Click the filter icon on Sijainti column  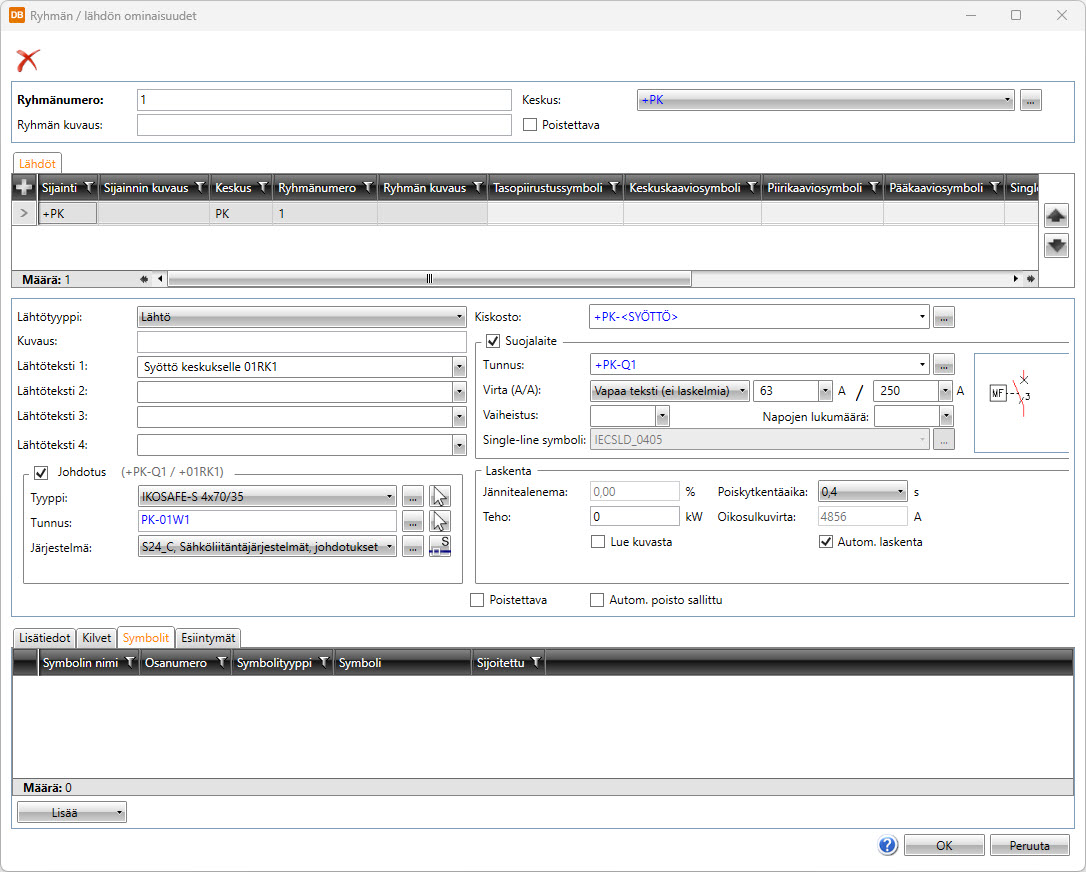(x=88, y=187)
